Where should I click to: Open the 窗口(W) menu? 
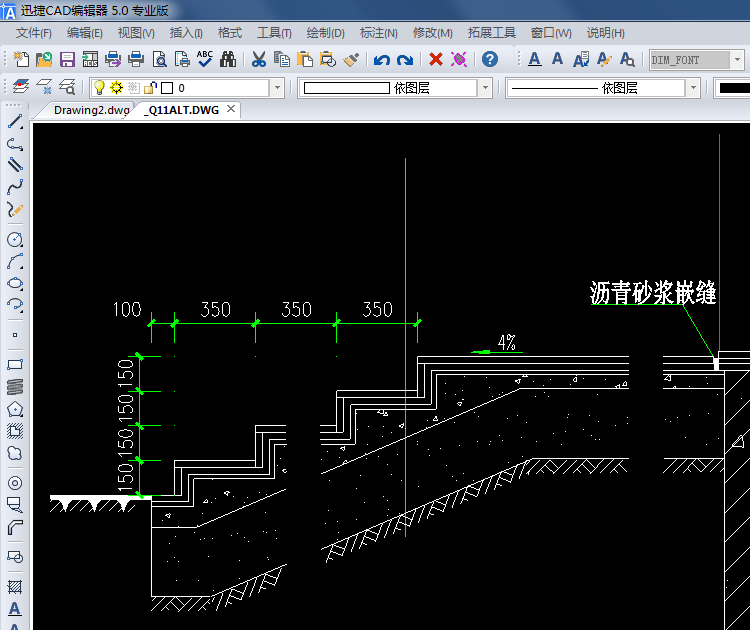[551, 33]
